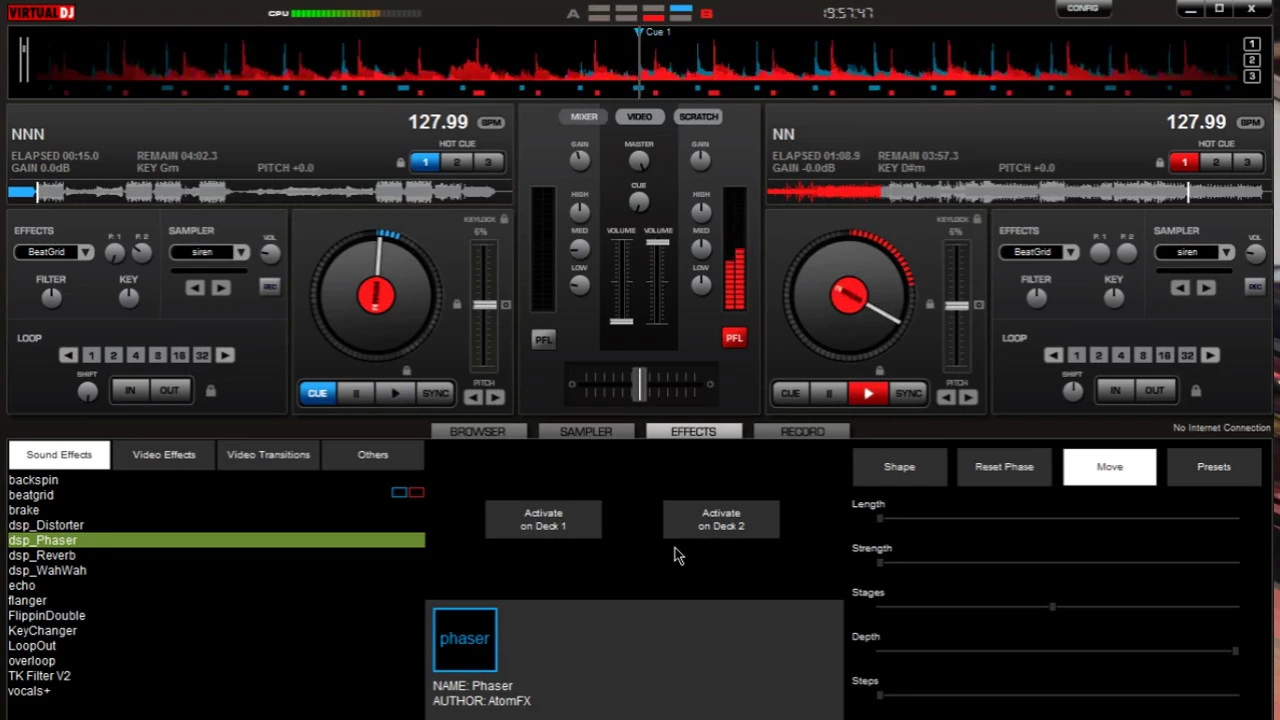
Task: Show the VIDEO center panel
Action: [x=639, y=117]
